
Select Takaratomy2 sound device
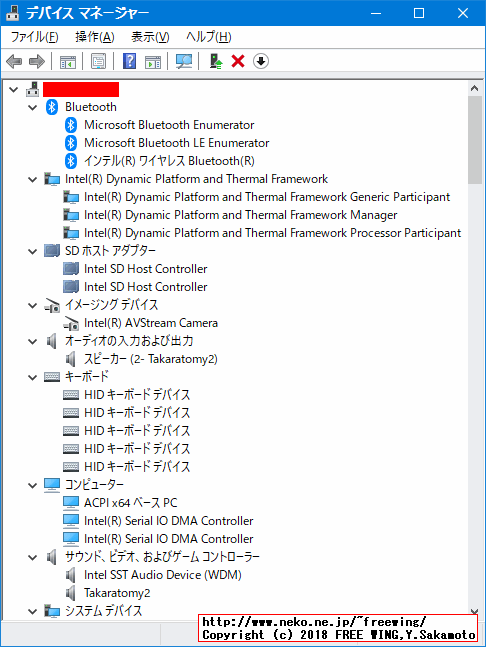(117, 593)
